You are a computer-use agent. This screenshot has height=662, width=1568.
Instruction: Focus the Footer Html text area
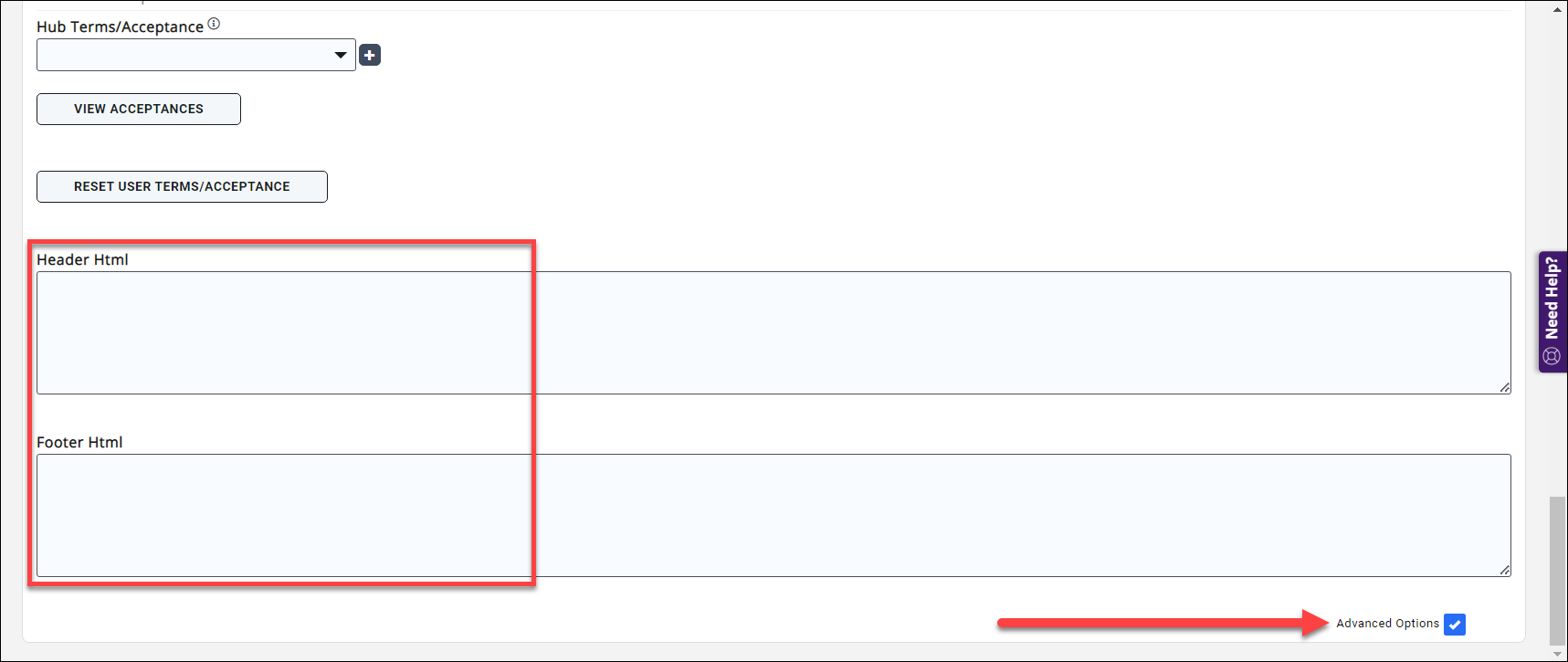[773, 515]
